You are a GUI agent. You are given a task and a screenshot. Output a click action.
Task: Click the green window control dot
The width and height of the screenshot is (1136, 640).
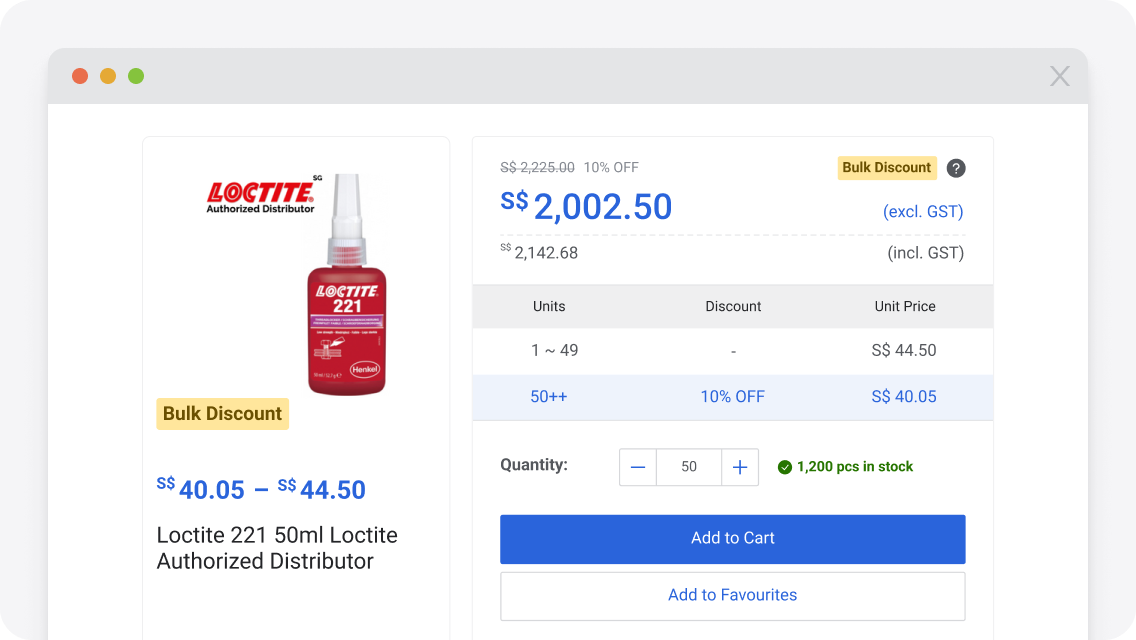coord(136,76)
